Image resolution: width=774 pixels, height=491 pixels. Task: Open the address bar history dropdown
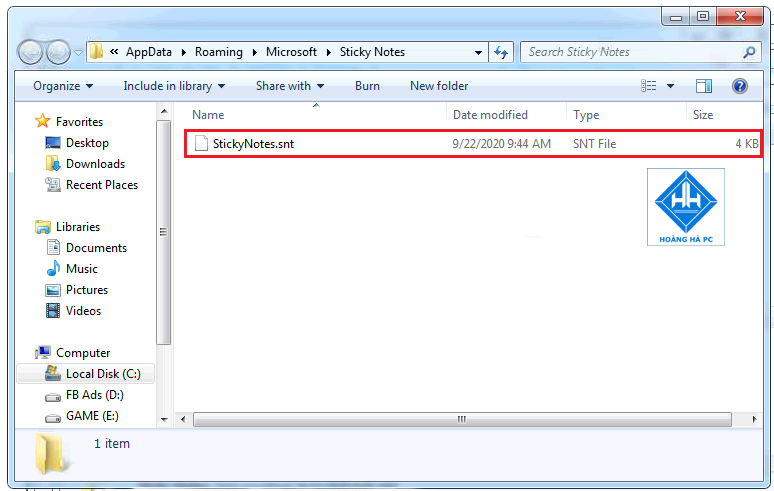[x=478, y=52]
